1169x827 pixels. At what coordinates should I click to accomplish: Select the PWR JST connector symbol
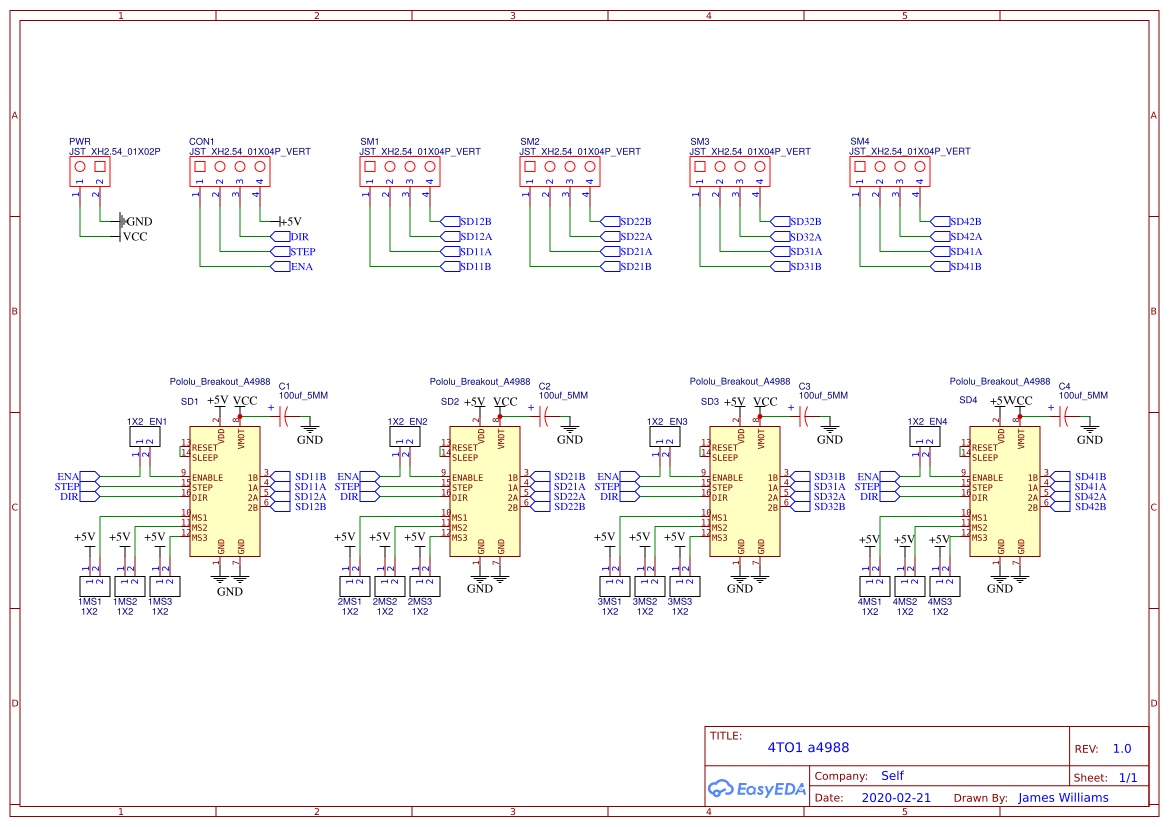pyautogui.click(x=89, y=169)
